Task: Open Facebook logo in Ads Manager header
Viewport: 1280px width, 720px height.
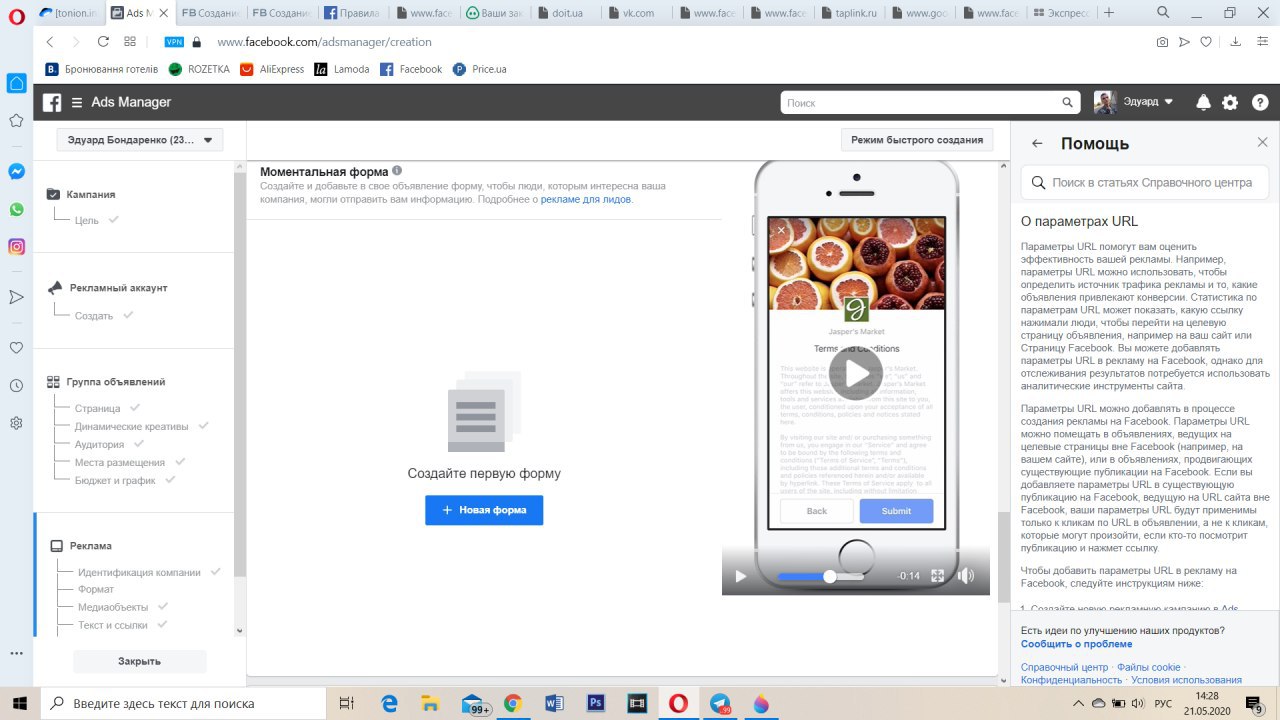Action: pyautogui.click(x=52, y=102)
